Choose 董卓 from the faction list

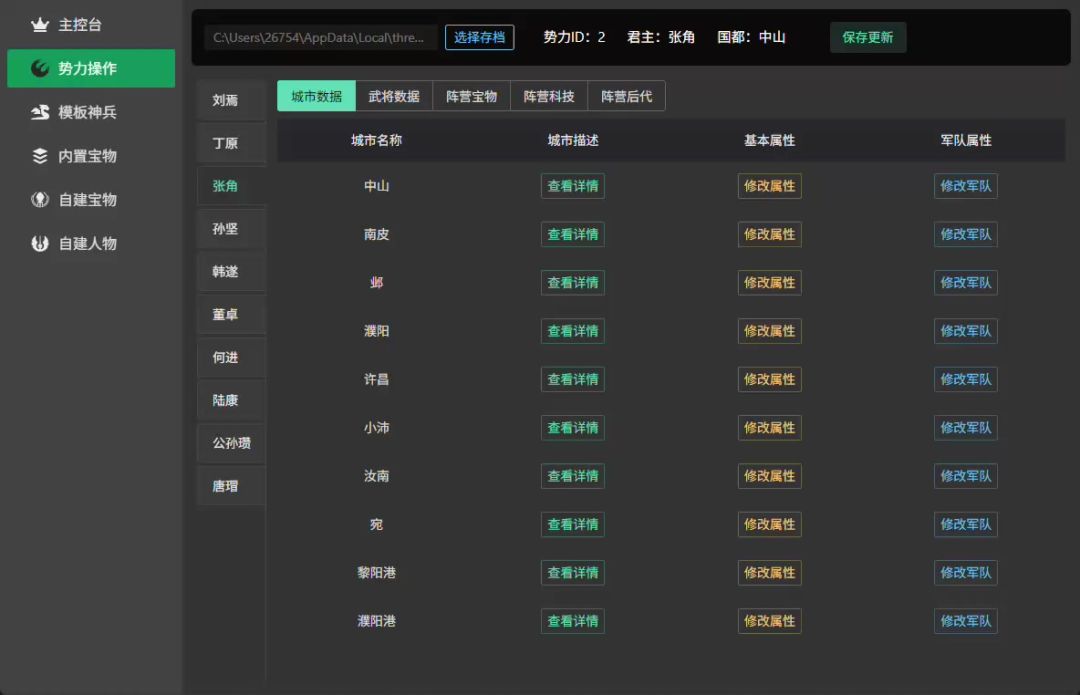225,315
